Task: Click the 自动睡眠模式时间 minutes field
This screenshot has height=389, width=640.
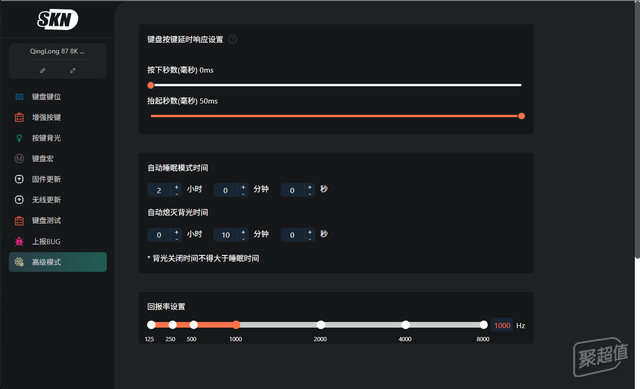Action: pyautogui.click(x=226, y=190)
